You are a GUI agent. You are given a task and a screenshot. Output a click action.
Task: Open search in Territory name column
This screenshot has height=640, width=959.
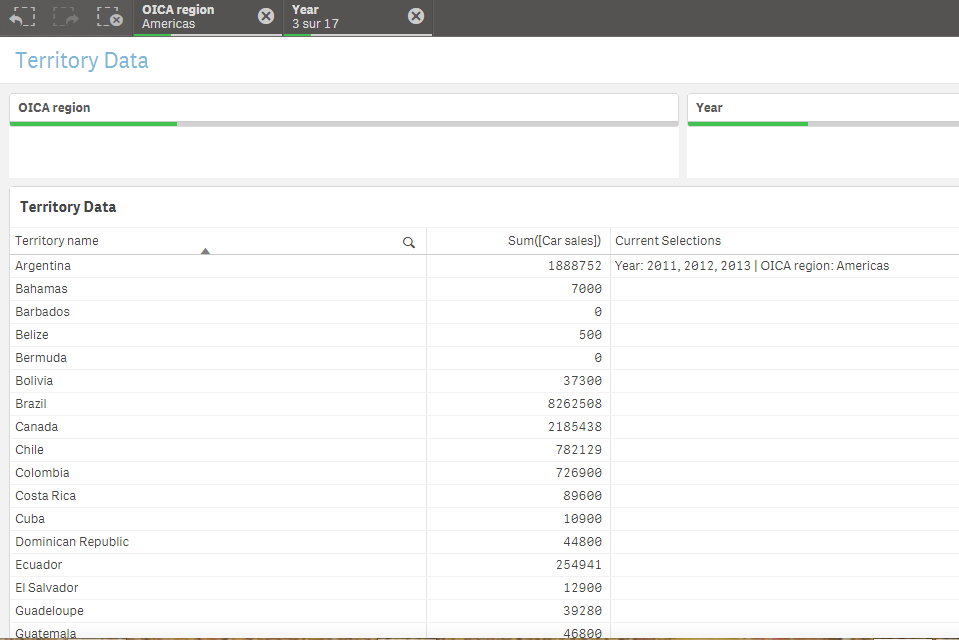point(409,242)
